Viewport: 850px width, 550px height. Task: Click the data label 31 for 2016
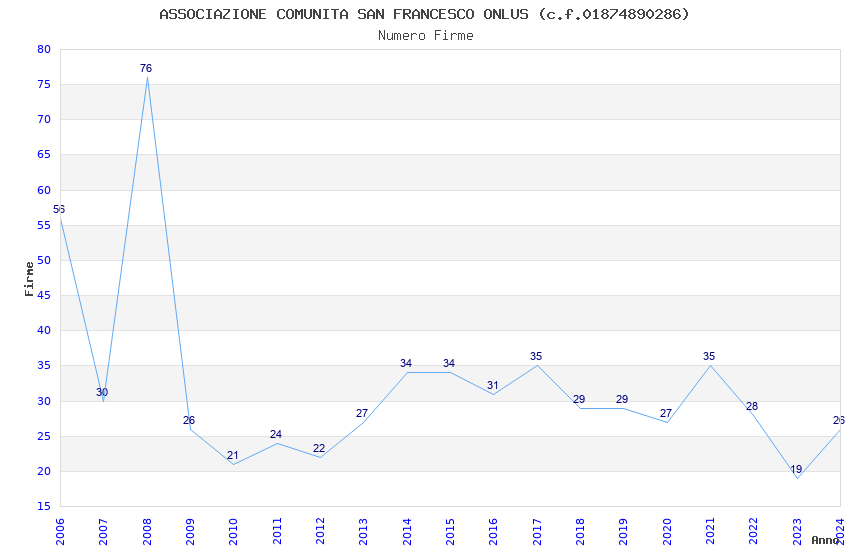(x=493, y=385)
